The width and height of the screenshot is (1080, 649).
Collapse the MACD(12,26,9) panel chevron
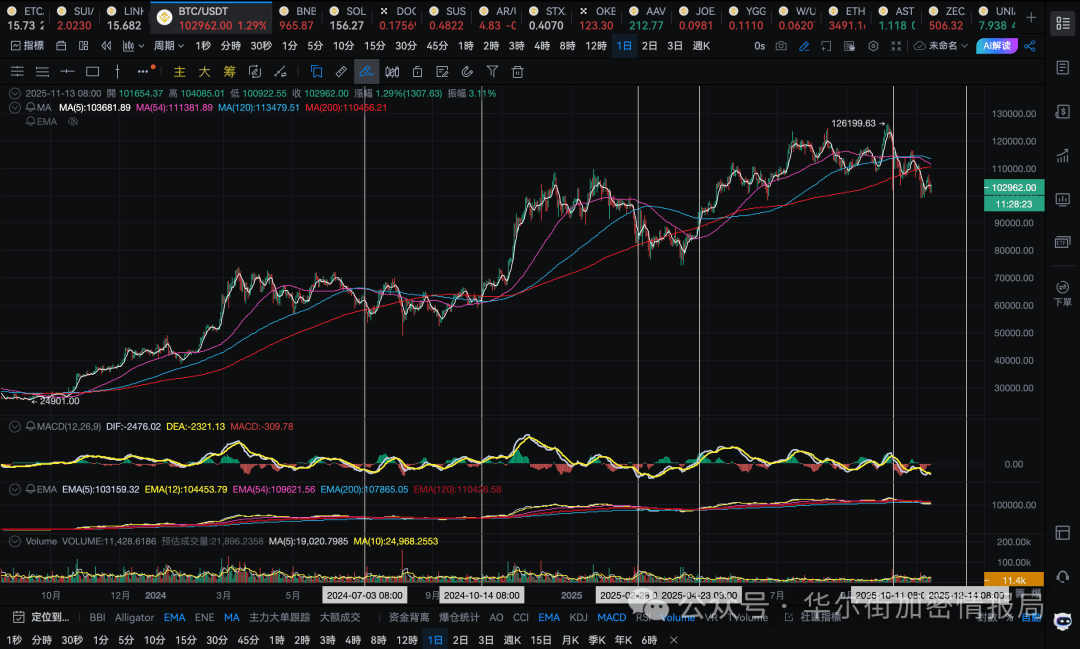coord(14,426)
